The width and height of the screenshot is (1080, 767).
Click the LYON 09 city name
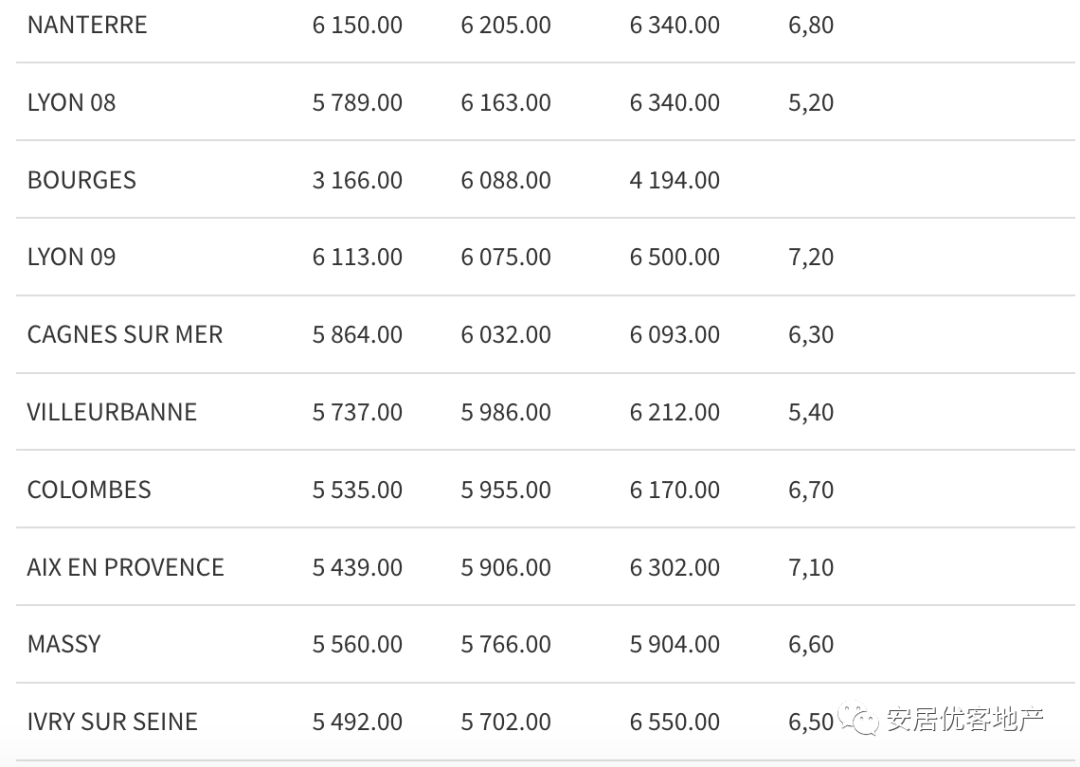point(71,257)
